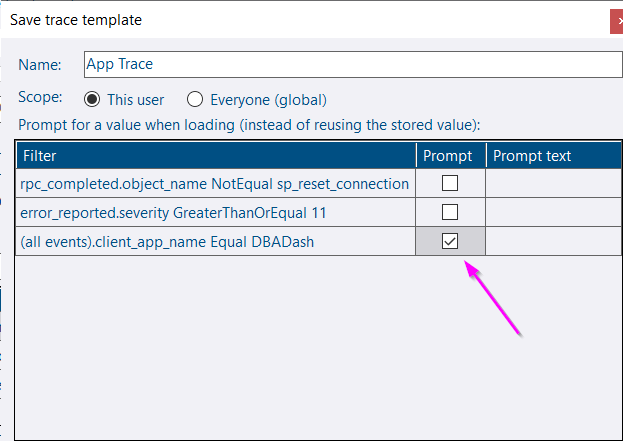Click the Prompt text cell for error_reported filter

point(553,213)
